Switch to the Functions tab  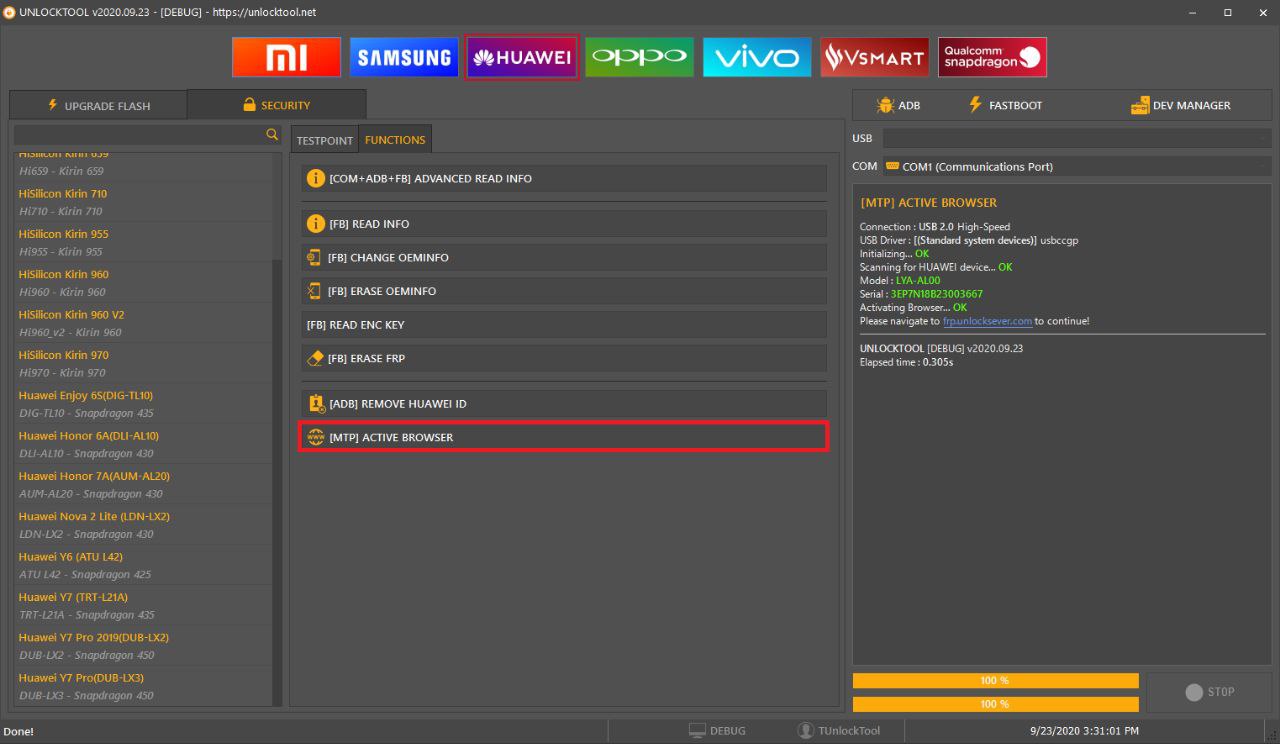(395, 140)
